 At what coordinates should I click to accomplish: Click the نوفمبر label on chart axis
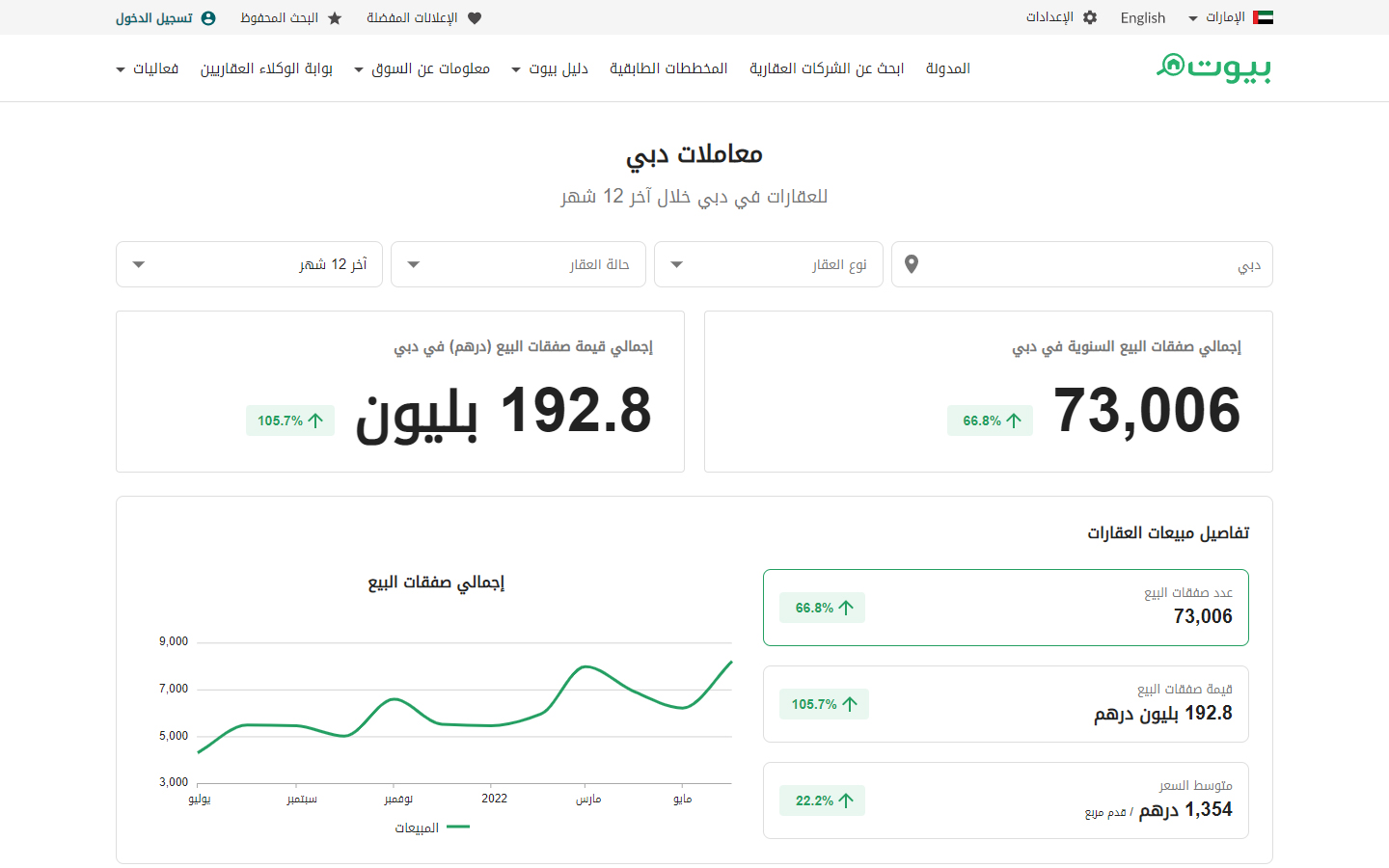(398, 799)
